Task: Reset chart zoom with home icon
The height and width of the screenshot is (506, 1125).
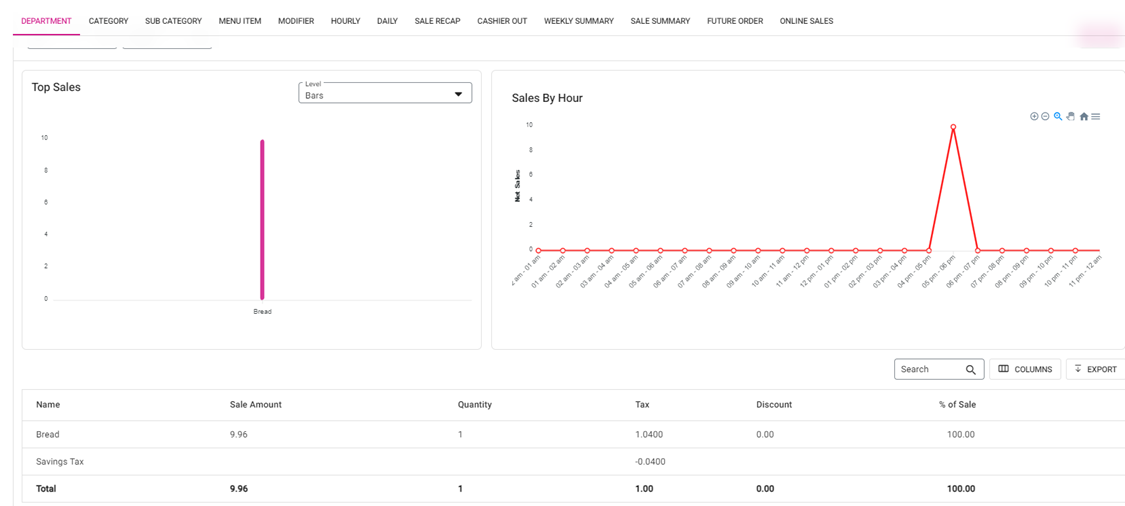Action: click(x=1084, y=117)
